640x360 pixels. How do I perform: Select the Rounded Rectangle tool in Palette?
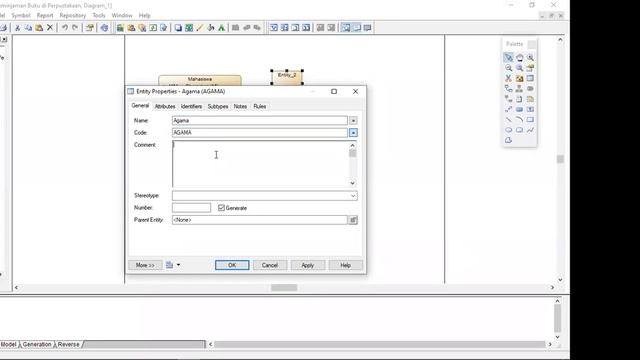pyautogui.click(x=519, y=130)
